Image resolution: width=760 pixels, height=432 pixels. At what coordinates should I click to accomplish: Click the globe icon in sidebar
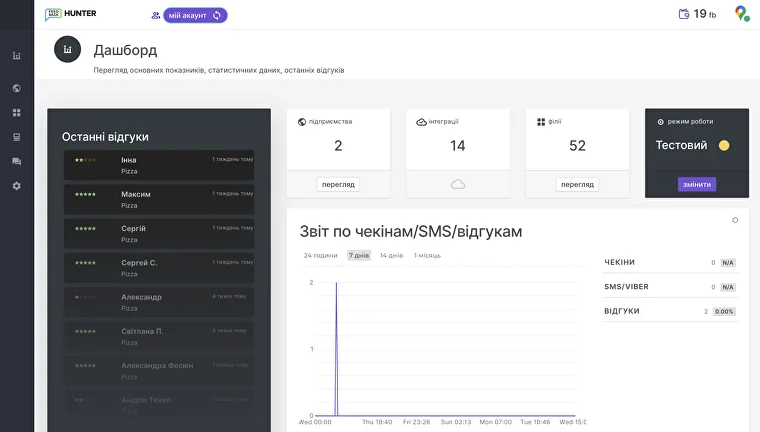(16, 88)
